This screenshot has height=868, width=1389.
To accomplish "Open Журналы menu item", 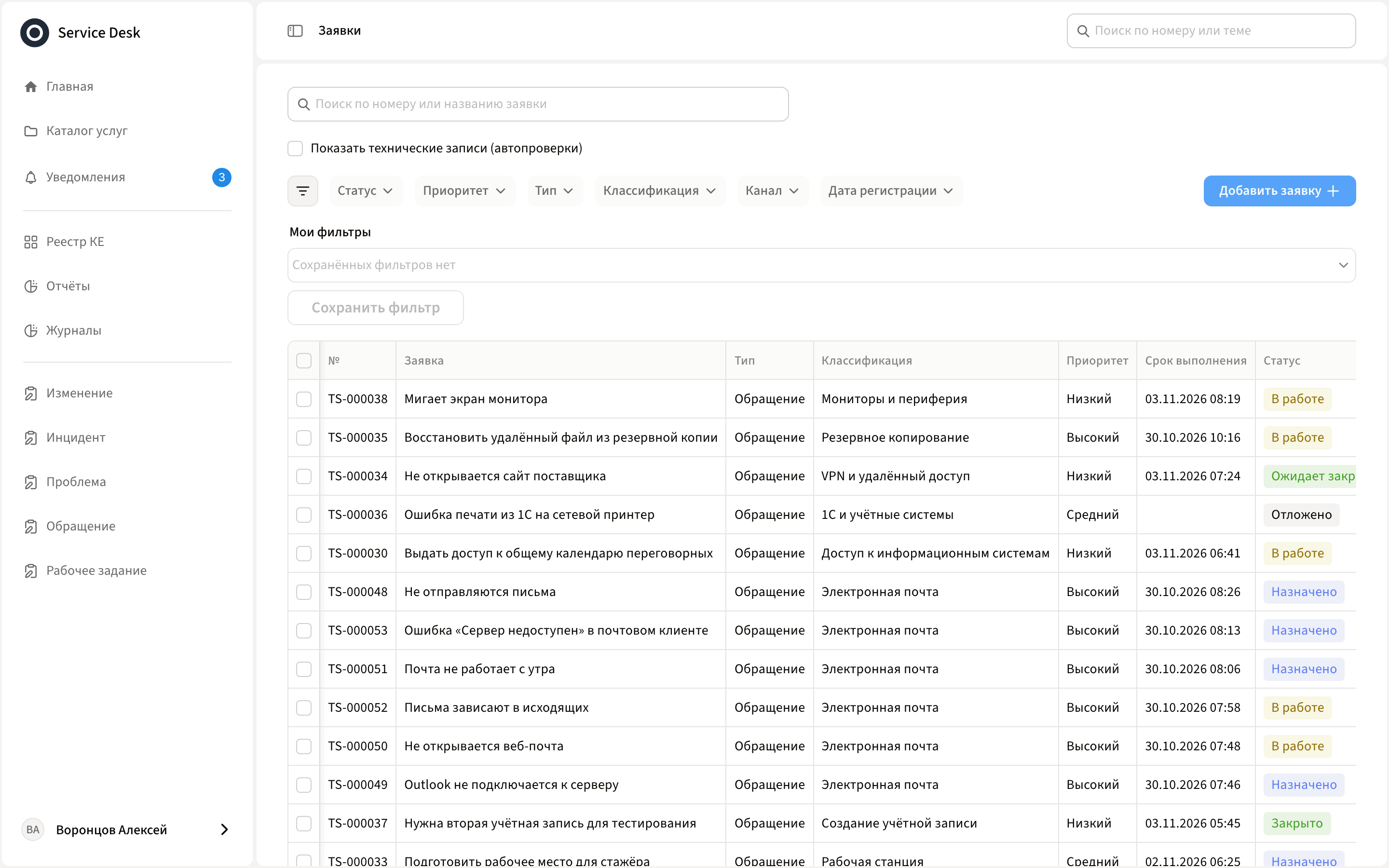I will coord(73,331).
